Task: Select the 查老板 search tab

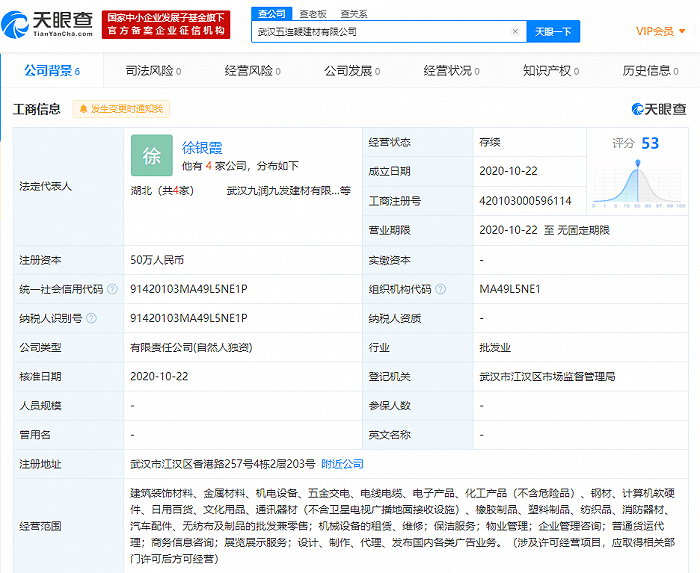Action: pos(312,14)
